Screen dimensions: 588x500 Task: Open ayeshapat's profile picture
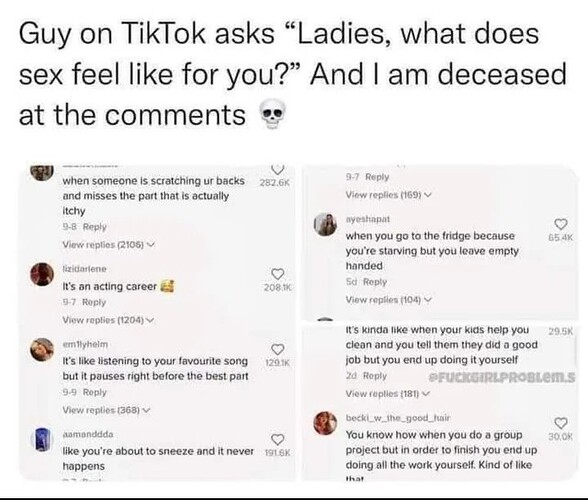click(x=325, y=224)
